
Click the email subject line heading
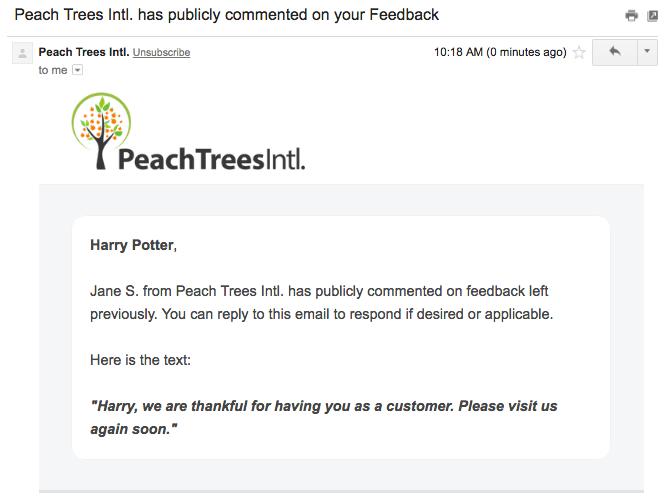coord(226,15)
